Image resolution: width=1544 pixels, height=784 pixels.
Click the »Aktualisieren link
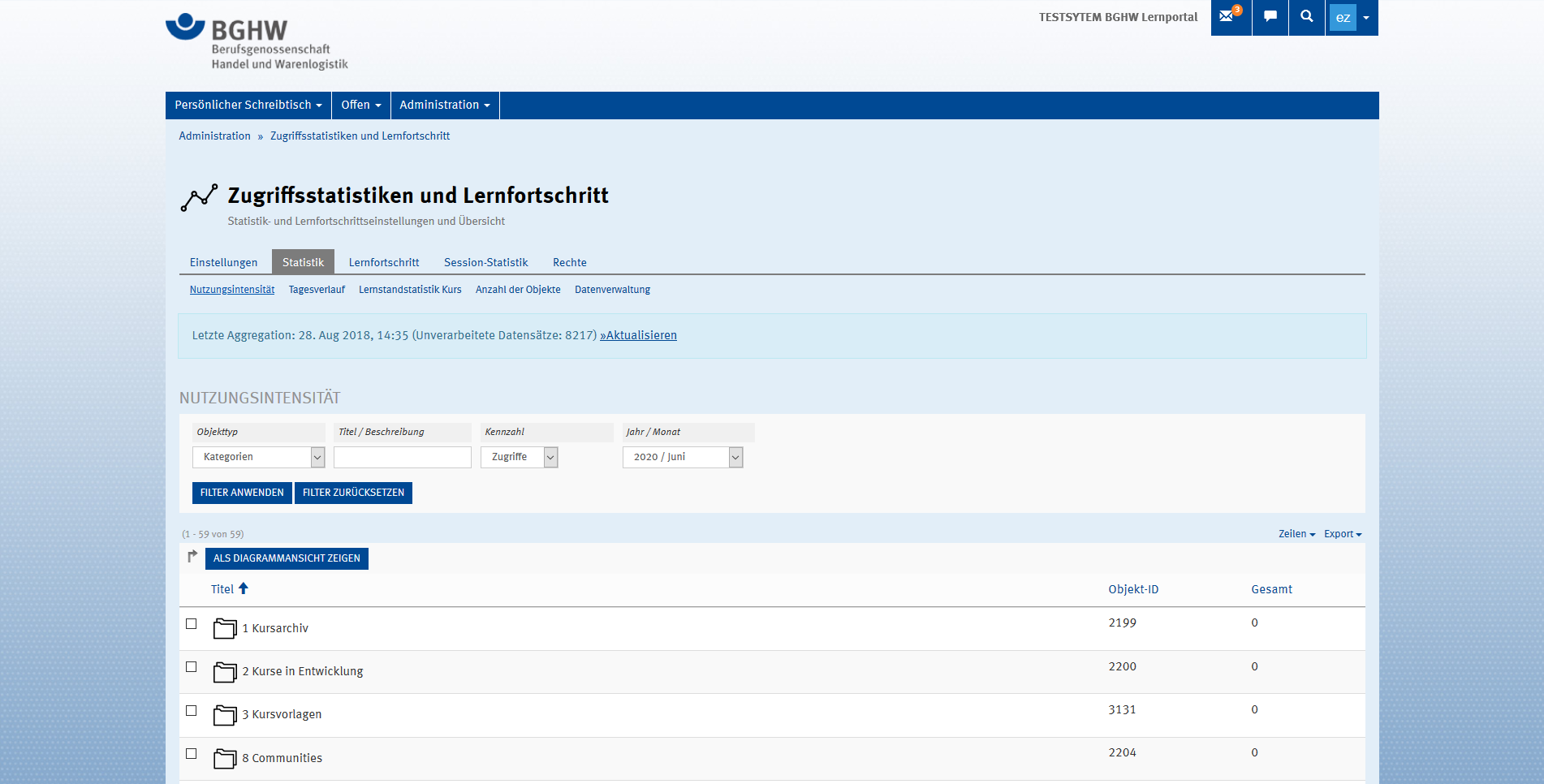pyautogui.click(x=638, y=335)
